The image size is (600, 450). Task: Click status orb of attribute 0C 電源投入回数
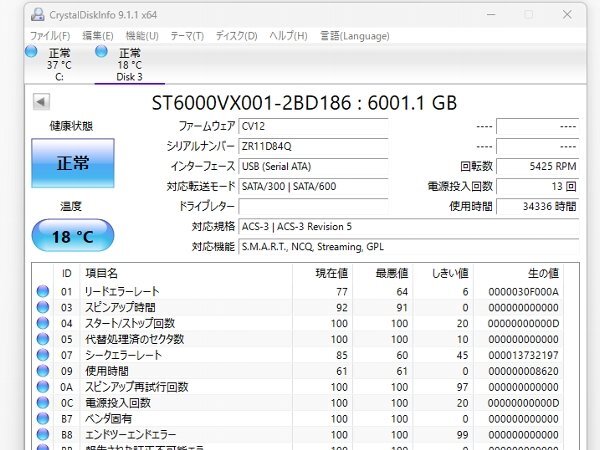pos(43,403)
